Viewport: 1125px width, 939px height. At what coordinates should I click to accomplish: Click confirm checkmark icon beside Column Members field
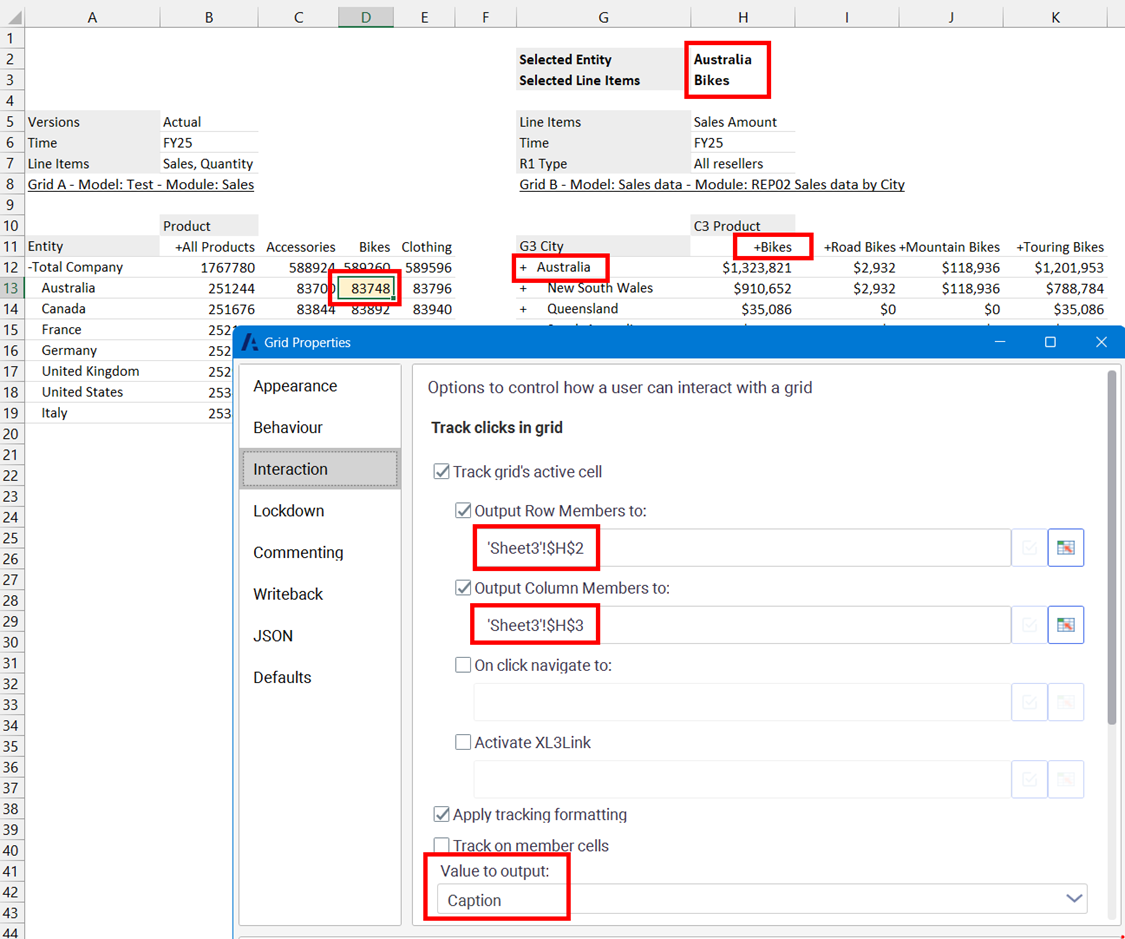tap(1029, 625)
